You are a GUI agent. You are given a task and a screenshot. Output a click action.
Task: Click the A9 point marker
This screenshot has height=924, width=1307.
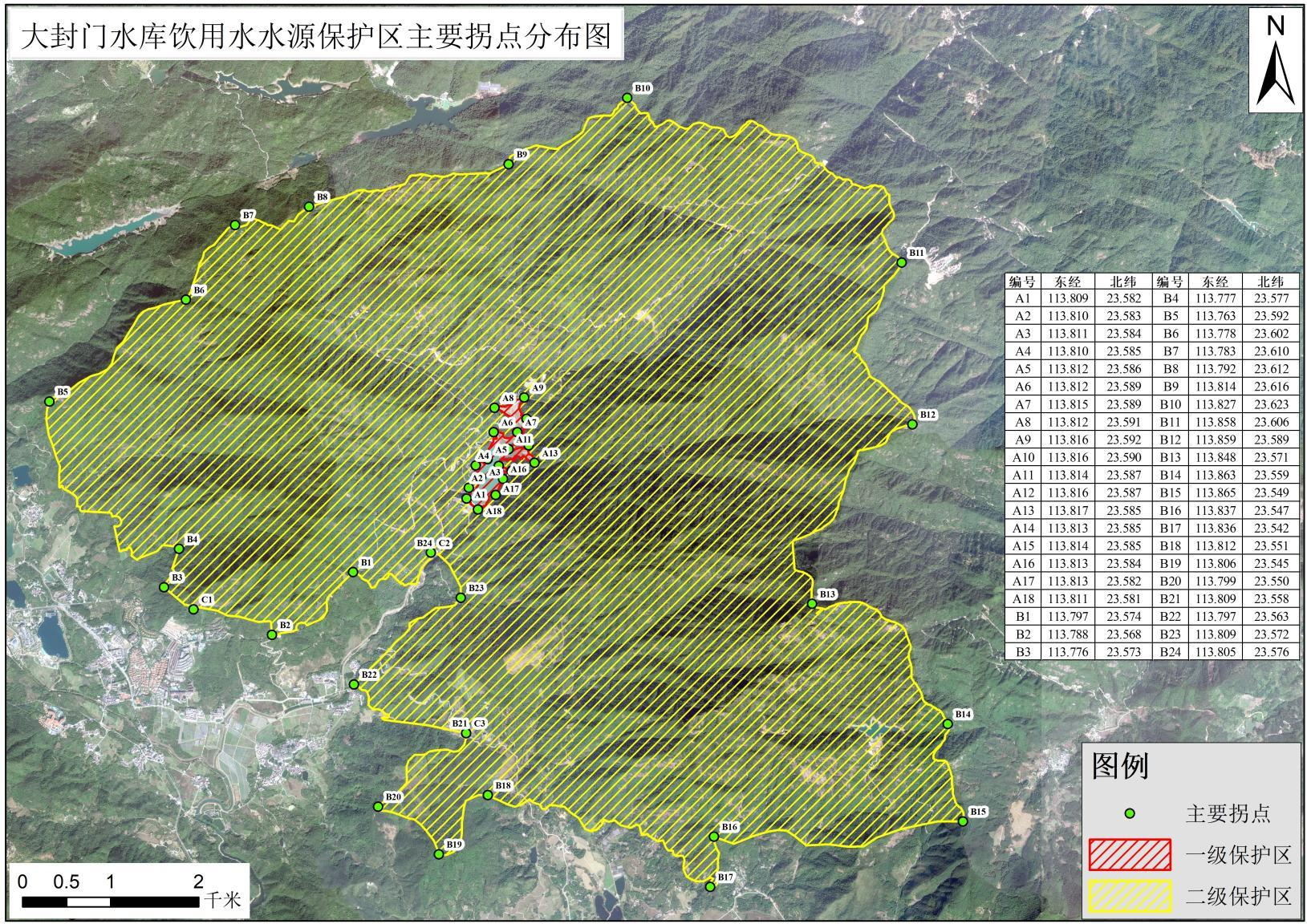[x=525, y=397]
